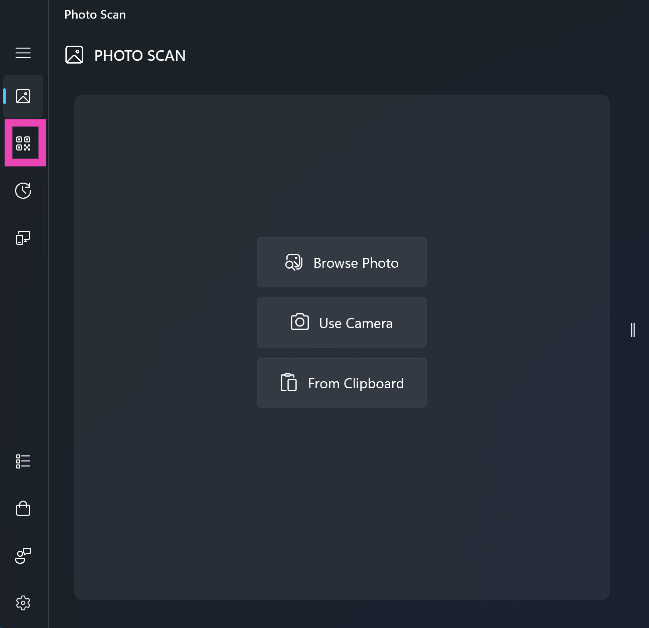The image size is (649, 628).
Task: Open the QR code scan sidebar icon
Action: pos(23,144)
